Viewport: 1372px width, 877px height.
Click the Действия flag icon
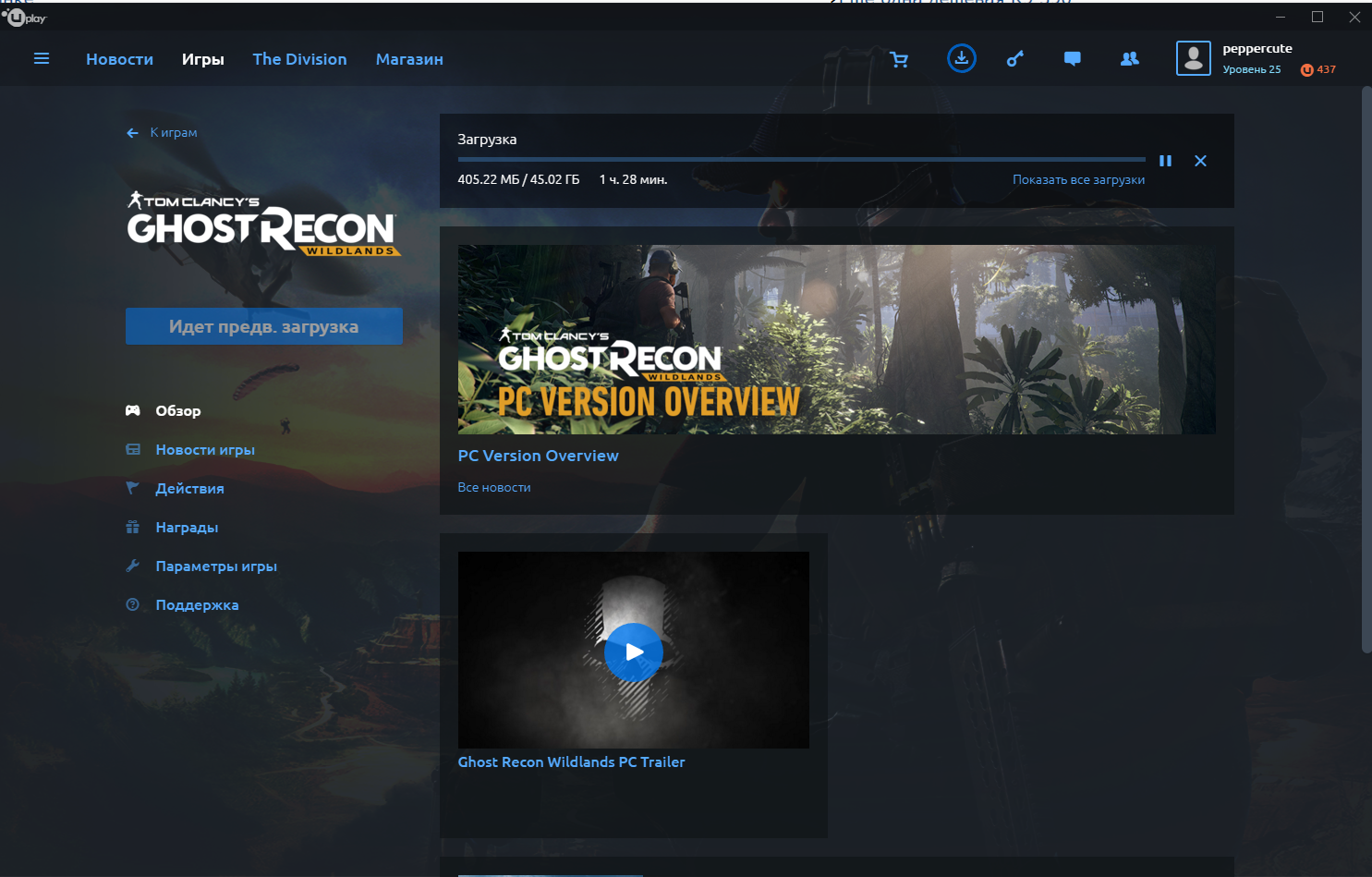click(133, 488)
